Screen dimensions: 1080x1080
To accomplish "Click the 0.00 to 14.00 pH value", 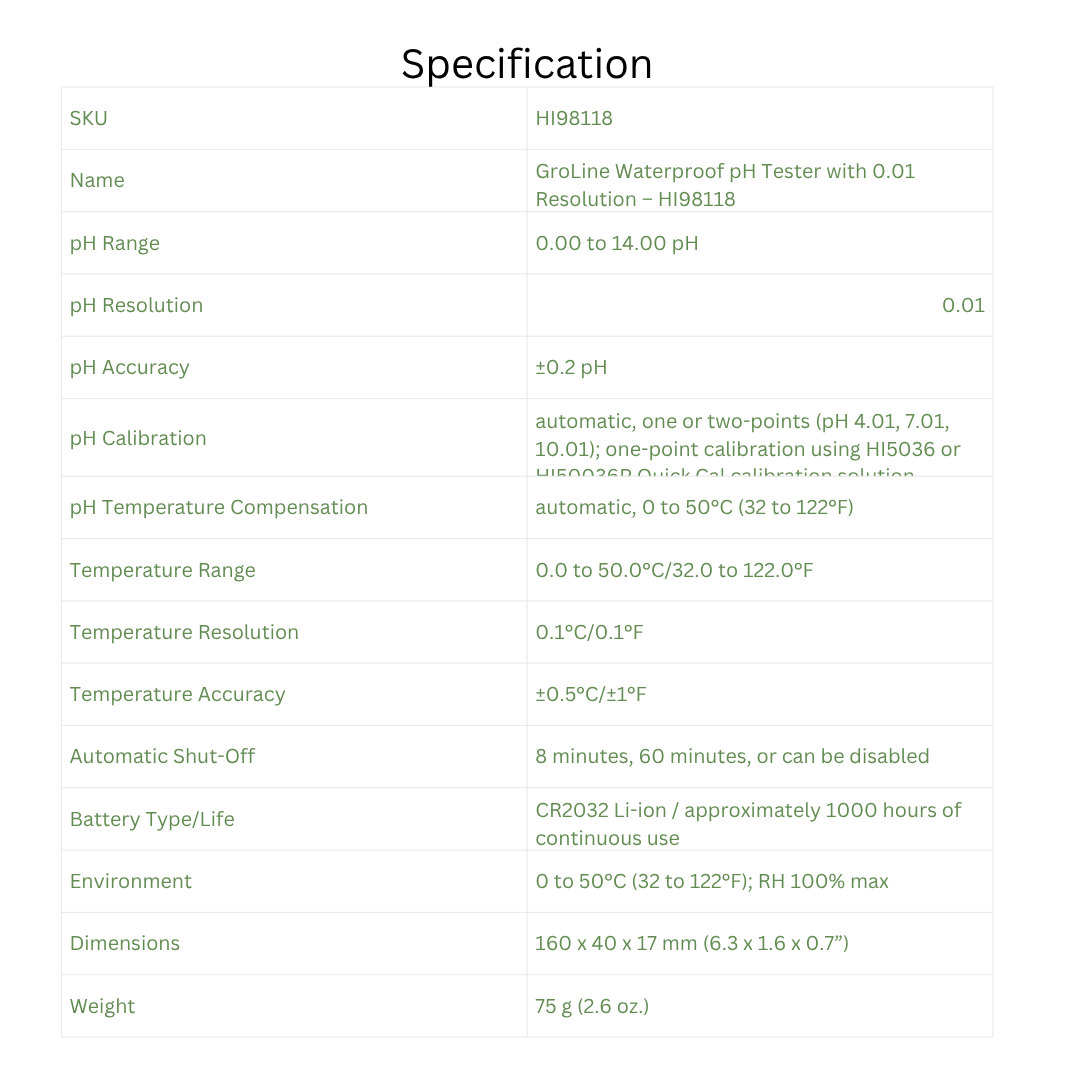I will click(x=617, y=243).
